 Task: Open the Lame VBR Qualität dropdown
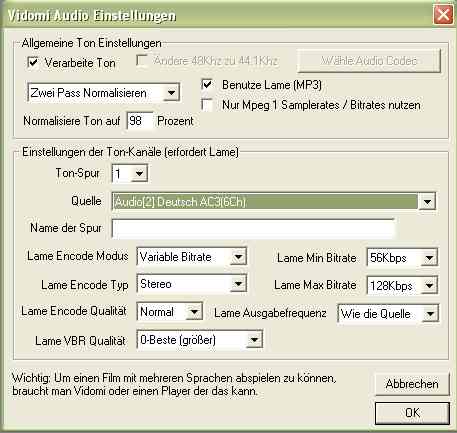coord(200,340)
